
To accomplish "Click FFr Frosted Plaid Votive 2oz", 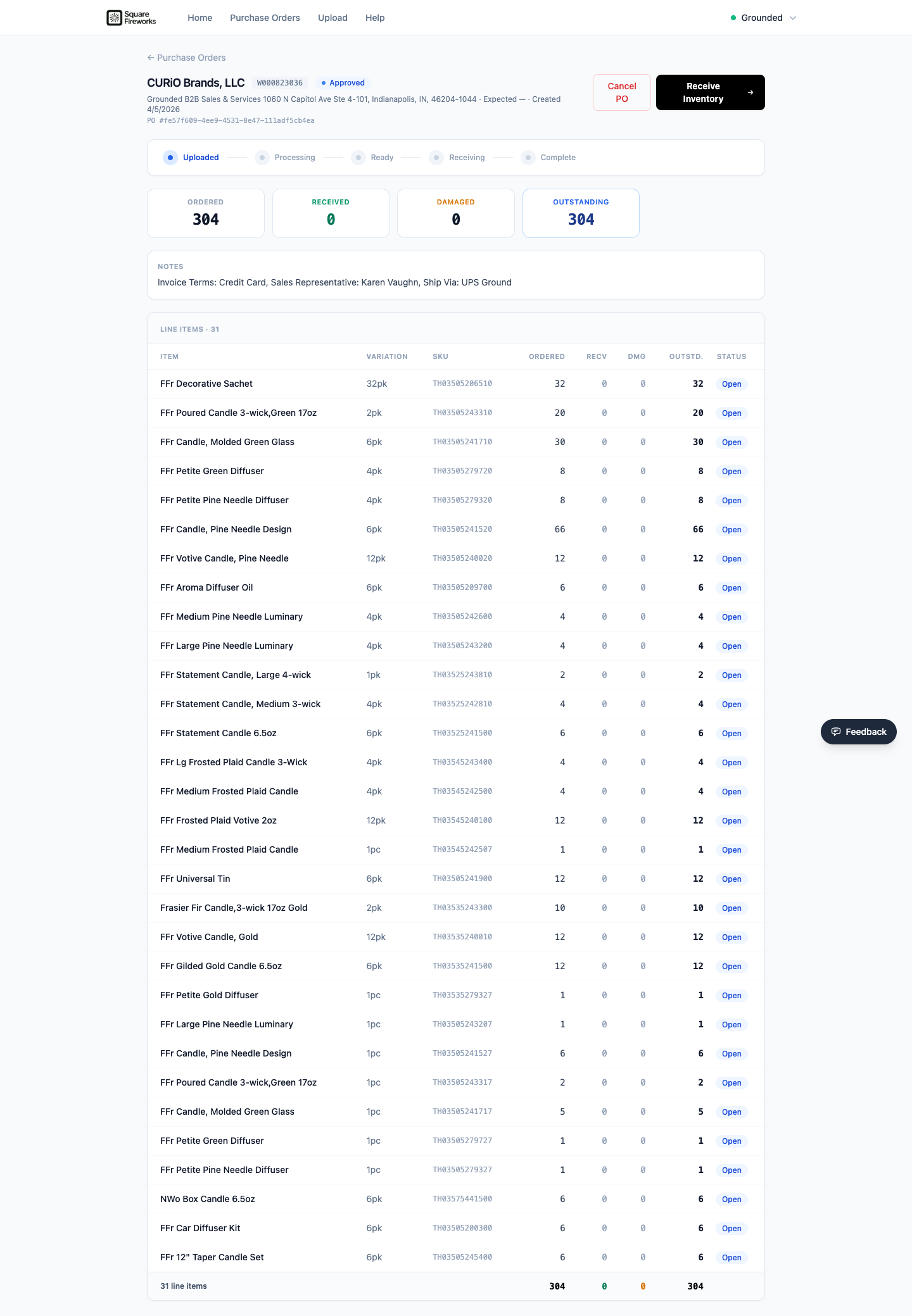I will (218, 820).
